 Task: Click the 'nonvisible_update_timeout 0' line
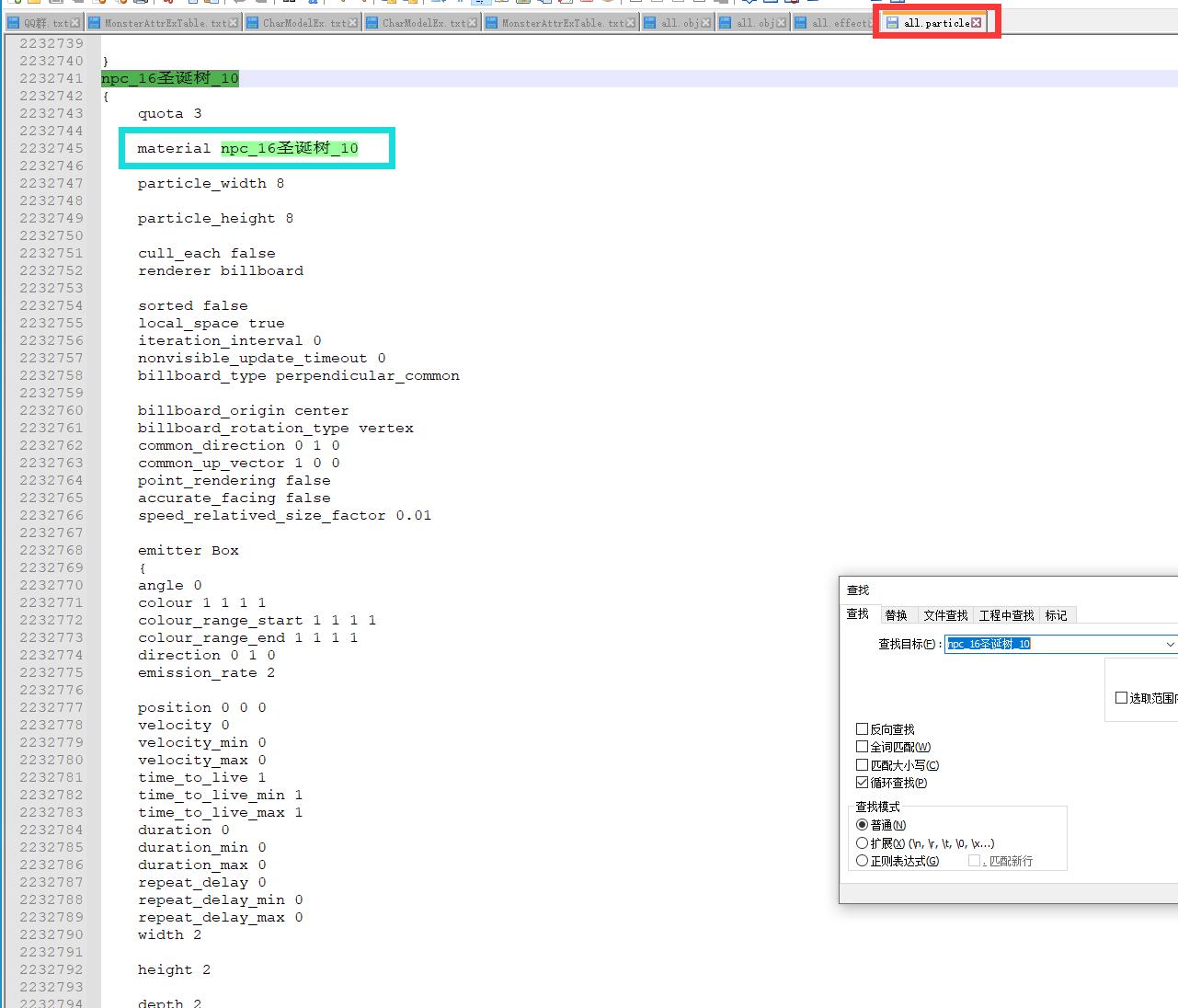[x=262, y=358]
